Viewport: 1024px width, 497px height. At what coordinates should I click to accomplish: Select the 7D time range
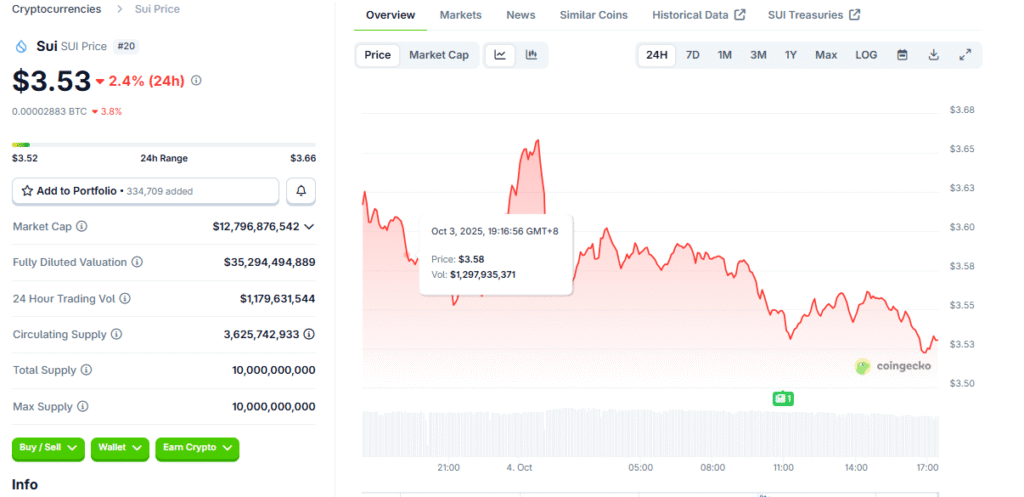click(692, 55)
